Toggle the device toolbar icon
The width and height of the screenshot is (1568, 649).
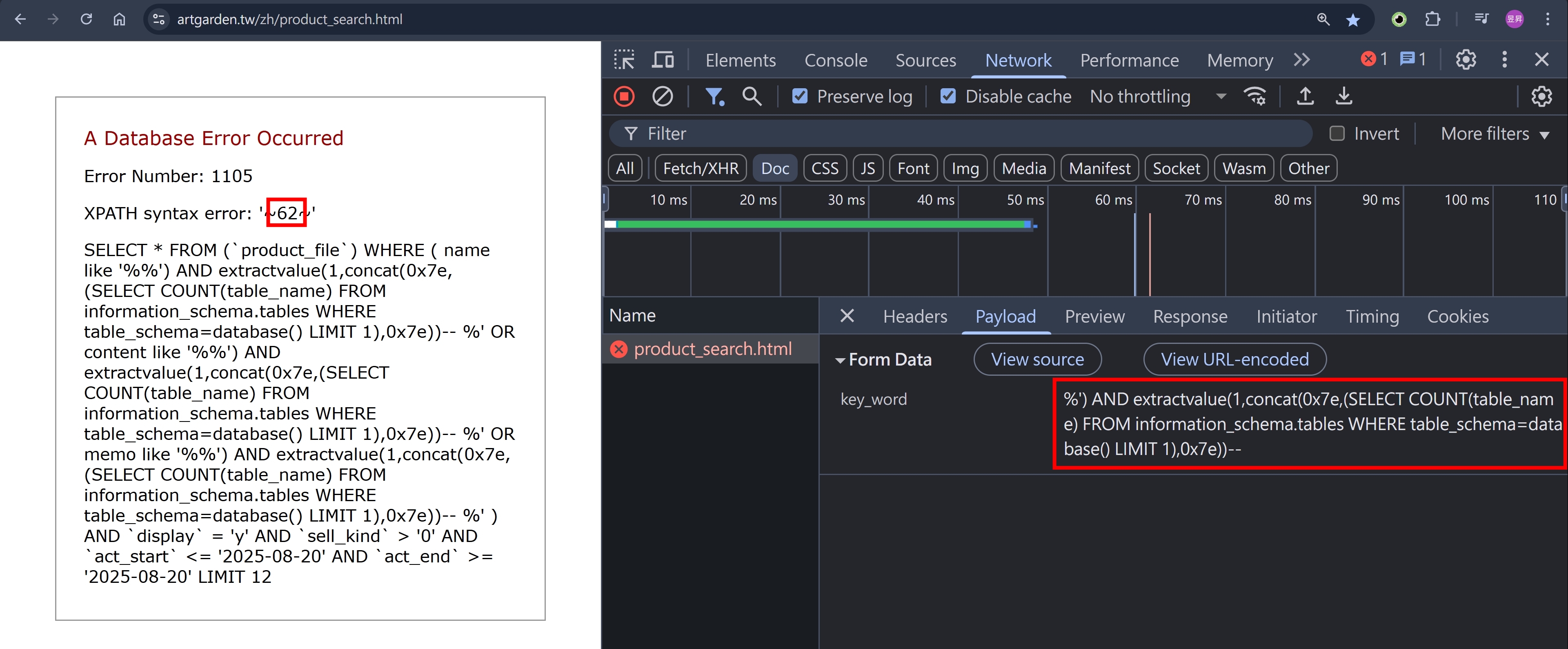663,60
